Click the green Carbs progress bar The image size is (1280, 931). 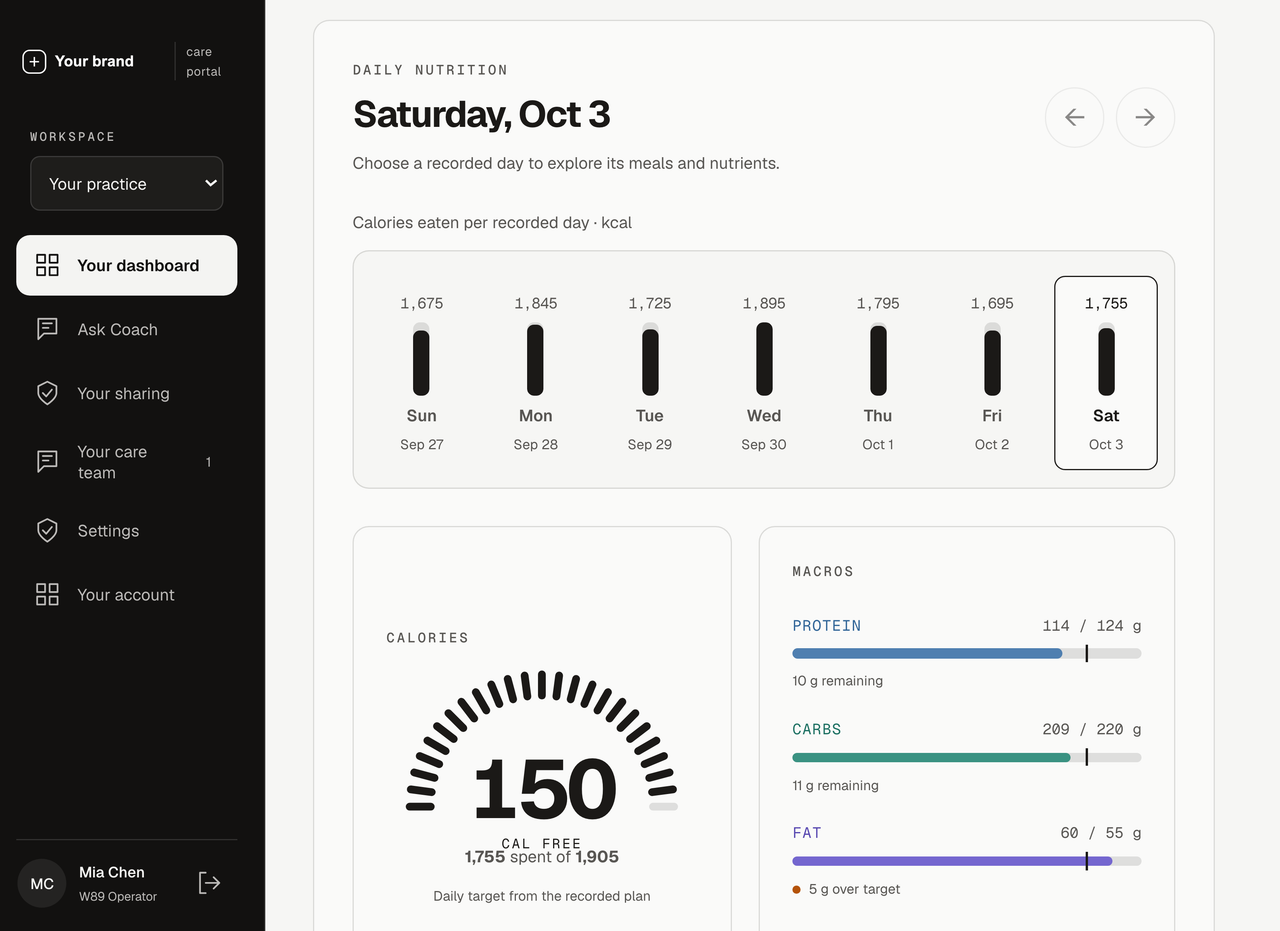tap(967, 757)
